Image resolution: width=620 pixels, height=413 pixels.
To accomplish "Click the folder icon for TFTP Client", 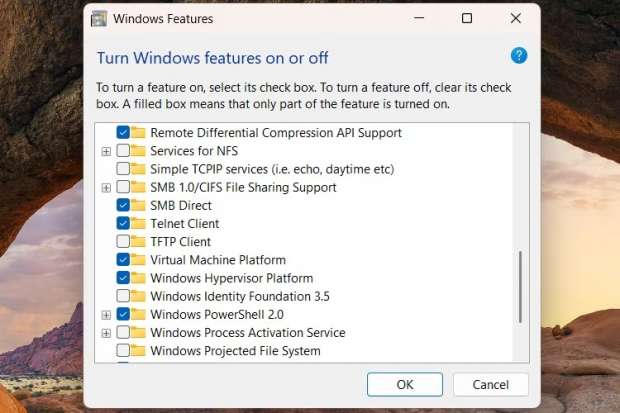I will [x=139, y=242].
